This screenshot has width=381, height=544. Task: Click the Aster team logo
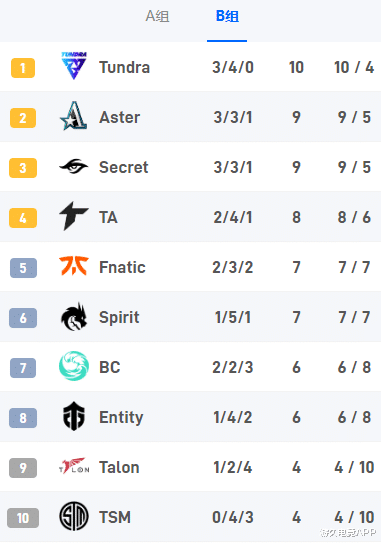pyautogui.click(x=74, y=116)
